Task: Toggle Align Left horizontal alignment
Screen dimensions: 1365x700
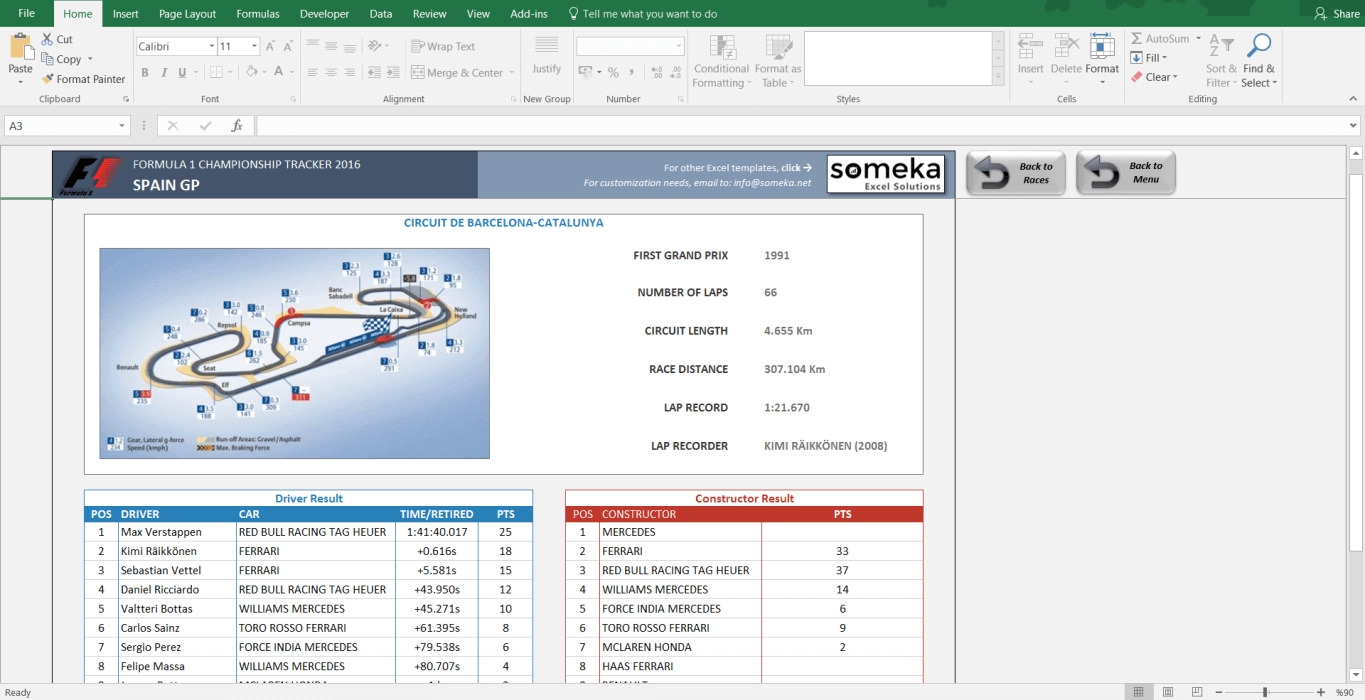Action: tap(313, 72)
